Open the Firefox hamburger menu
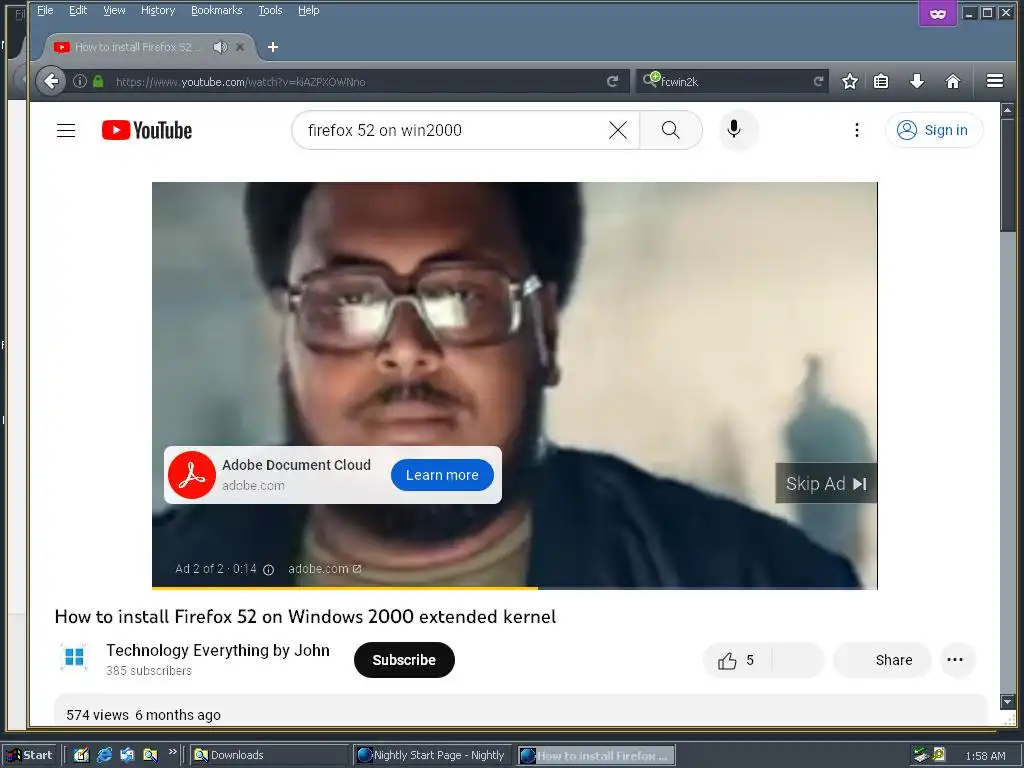The image size is (1024, 768). [x=995, y=81]
